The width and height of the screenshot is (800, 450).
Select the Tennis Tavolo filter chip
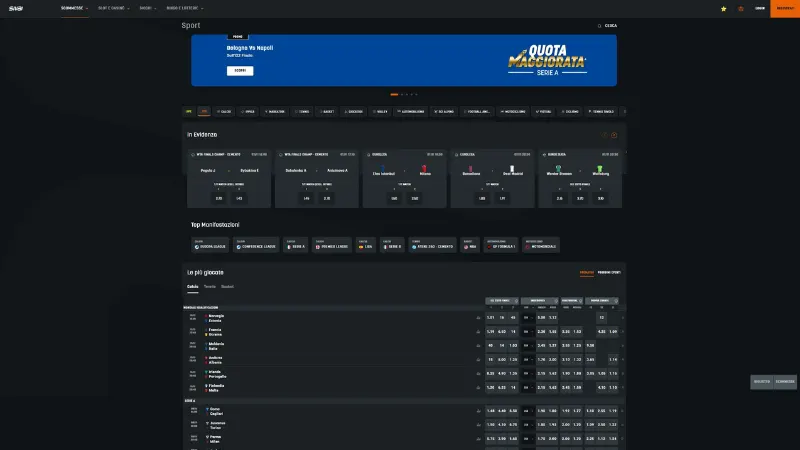point(601,111)
